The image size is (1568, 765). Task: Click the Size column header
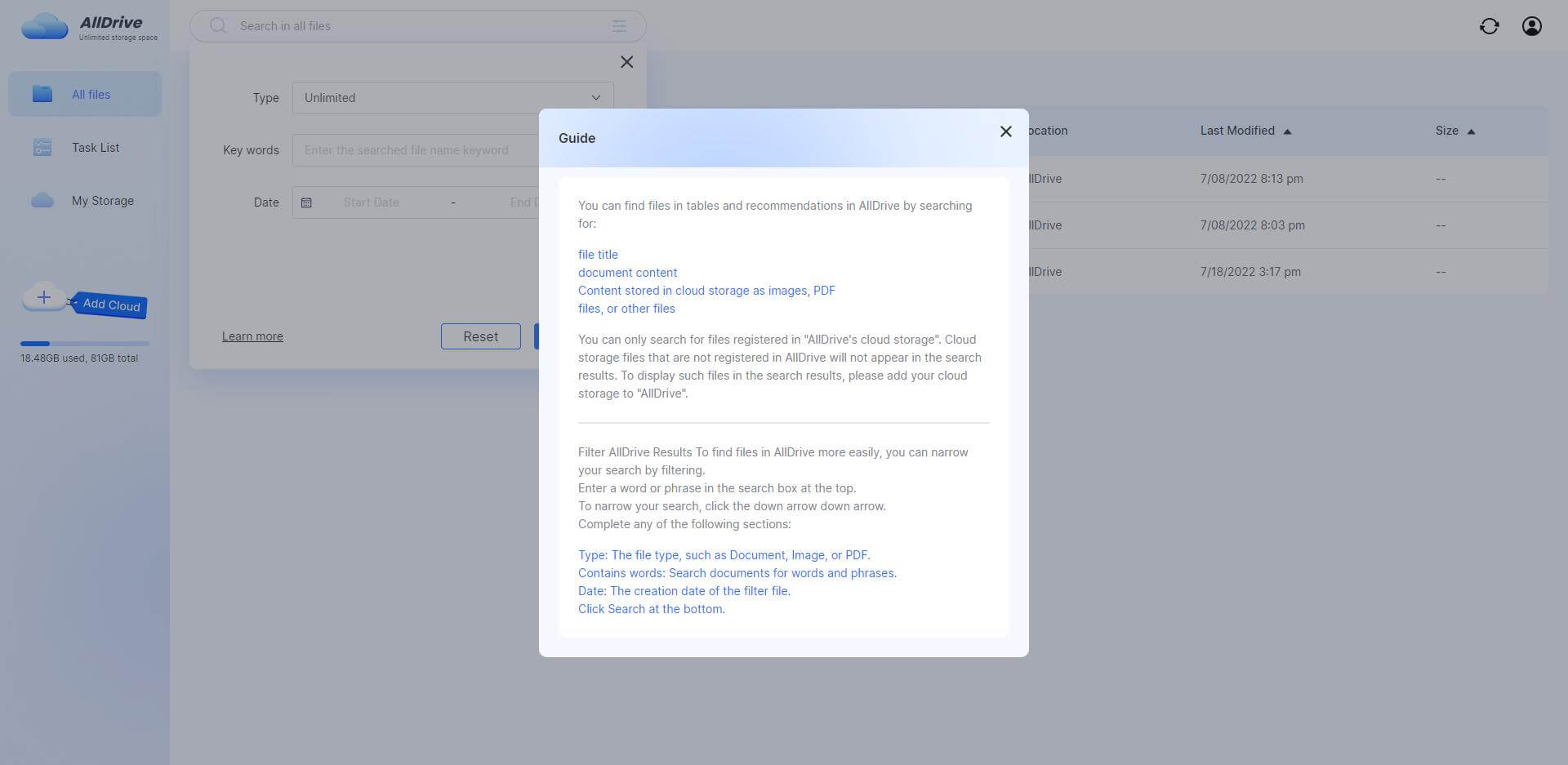coord(1446,131)
